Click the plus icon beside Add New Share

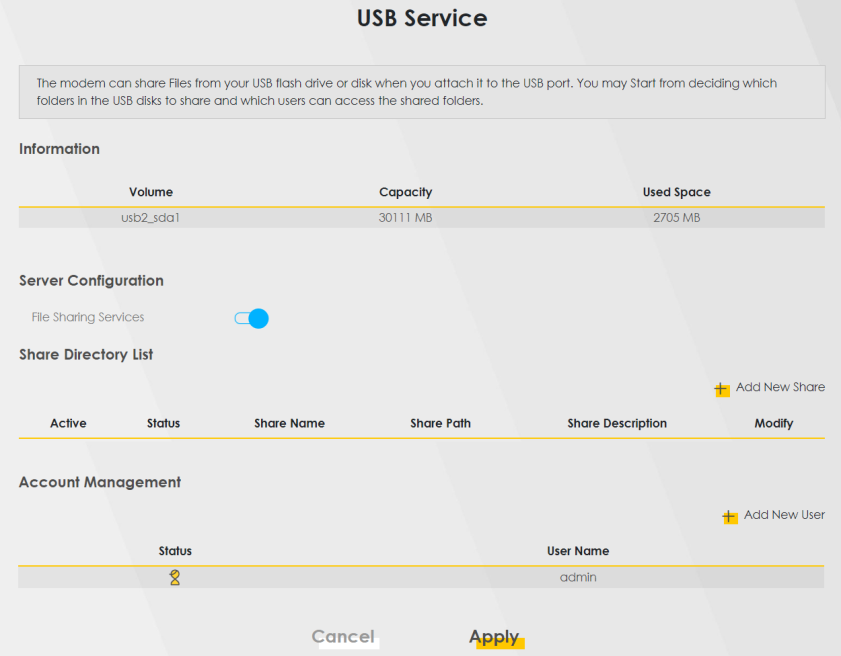[722, 389]
